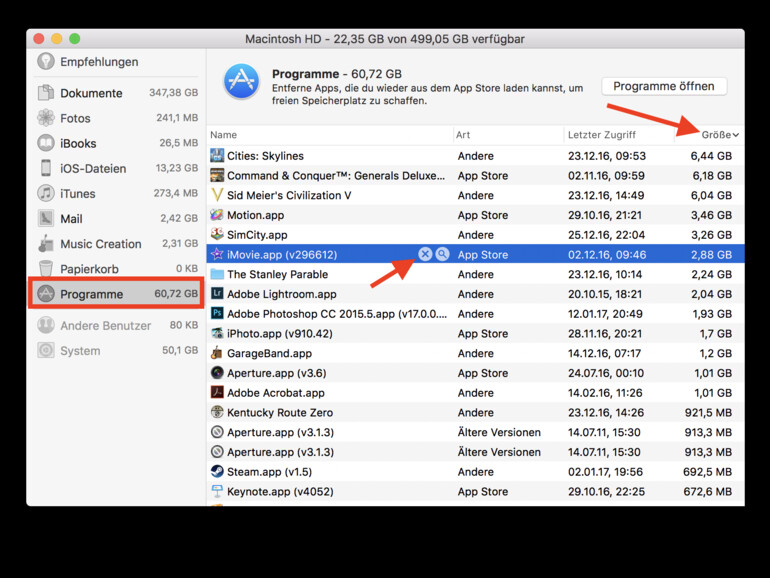Delete iMovie.app with the X icon
The image size is (770, 578).
(x=425, y=254)
